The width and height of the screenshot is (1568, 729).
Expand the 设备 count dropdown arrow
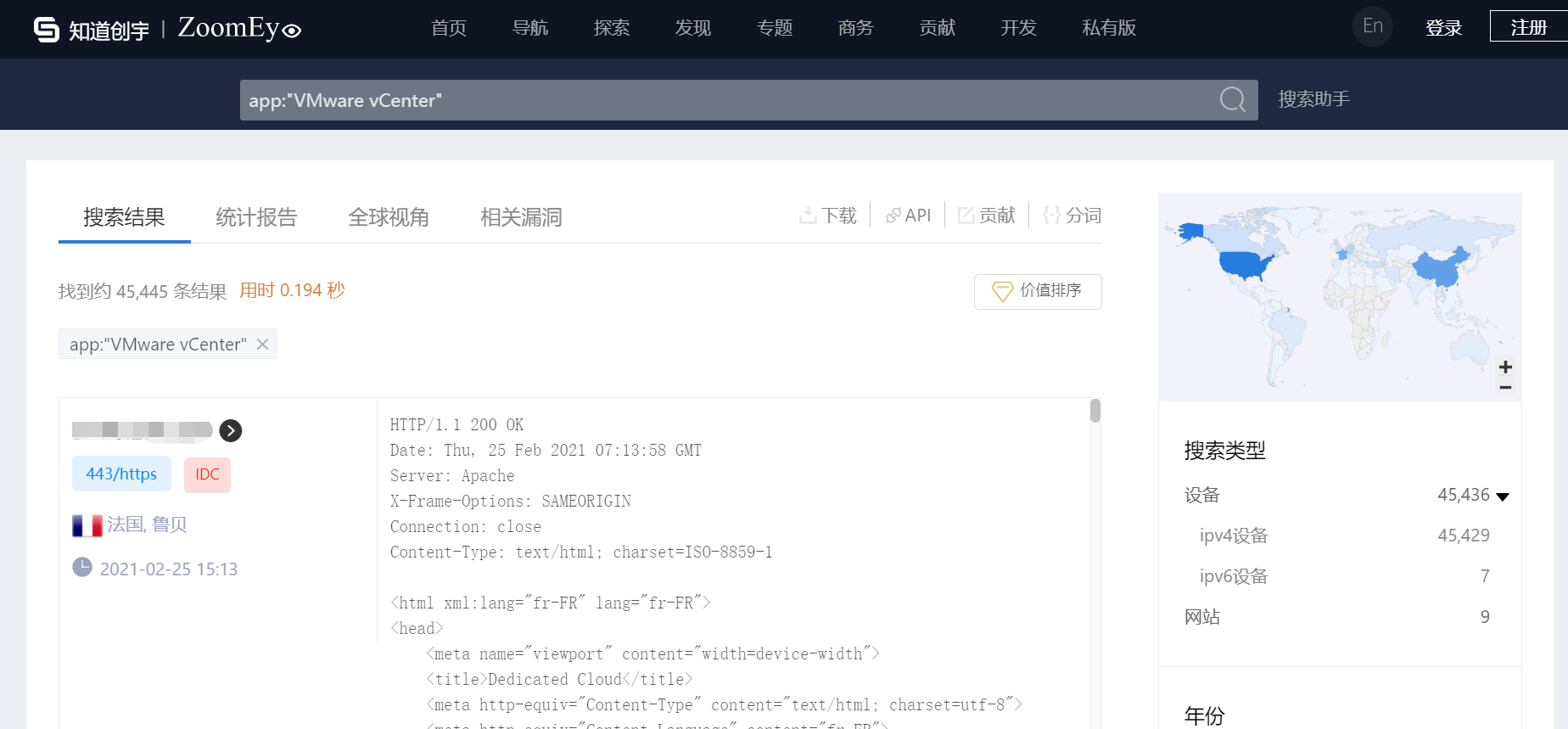tap(1503, 496)
